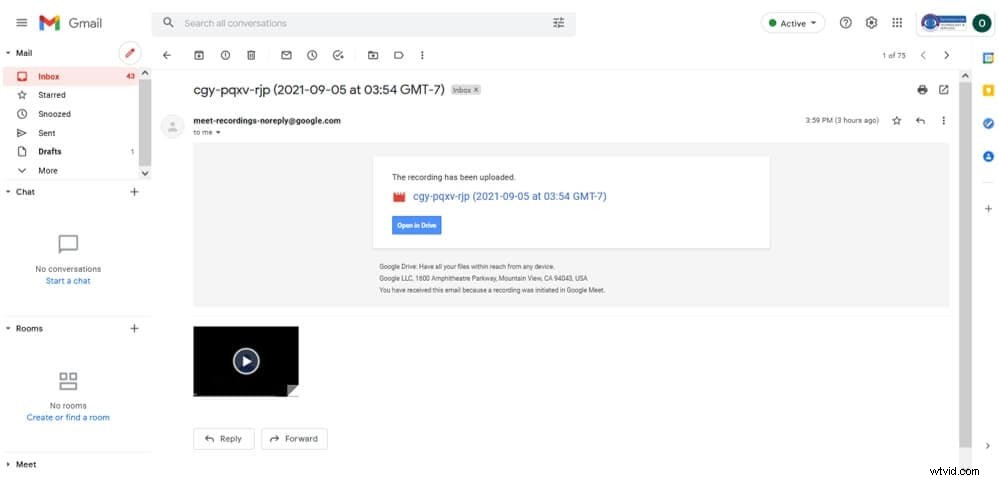Collapse the Rooms section

click(x=8, y=329)
